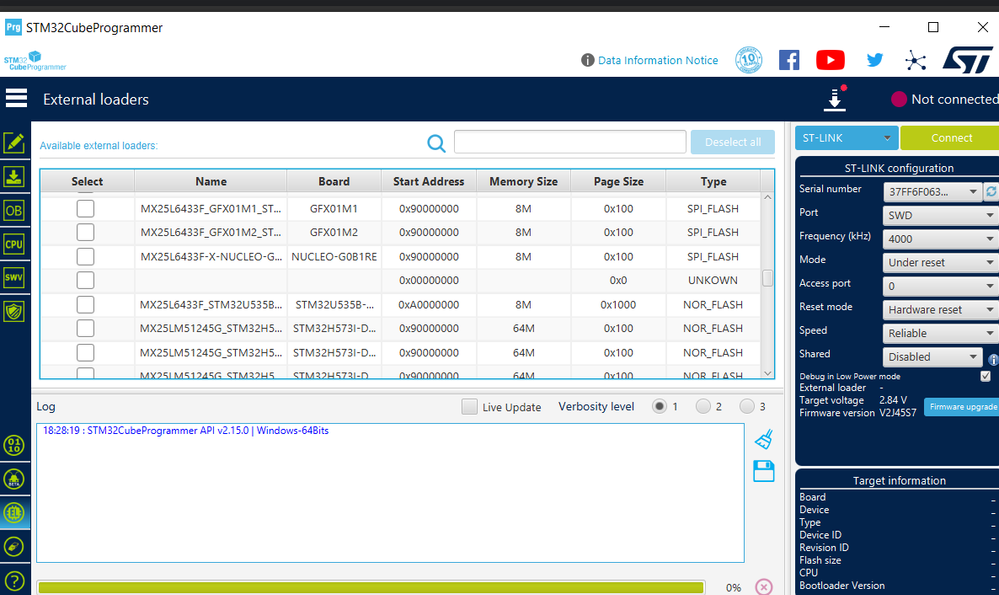999x595 pixels.
Task: Sort by Start Address column header
Action: (428, 182)
